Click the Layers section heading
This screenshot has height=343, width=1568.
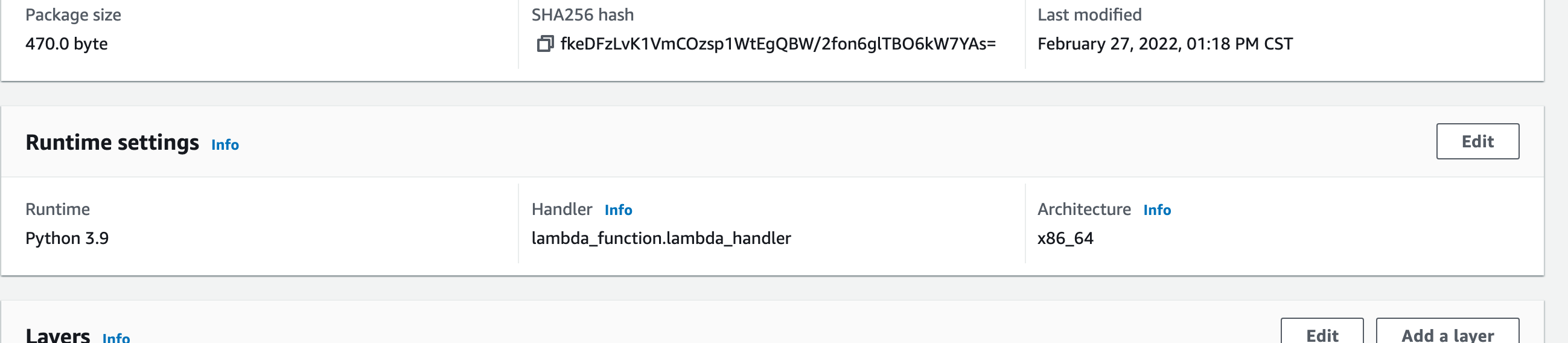pos(58,335)
